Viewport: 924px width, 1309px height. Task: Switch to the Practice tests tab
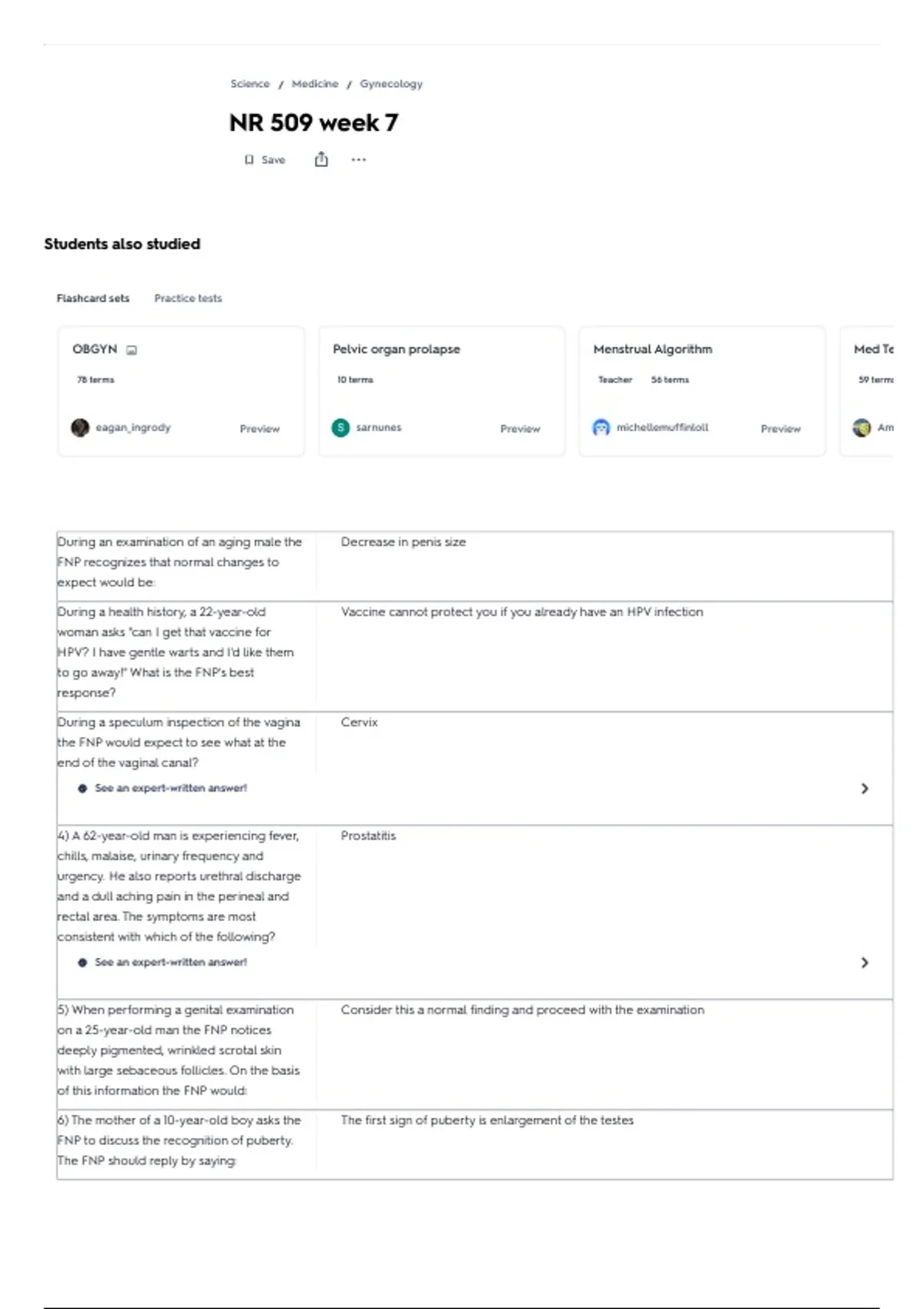pyautogui.click(x=188, y=298)
